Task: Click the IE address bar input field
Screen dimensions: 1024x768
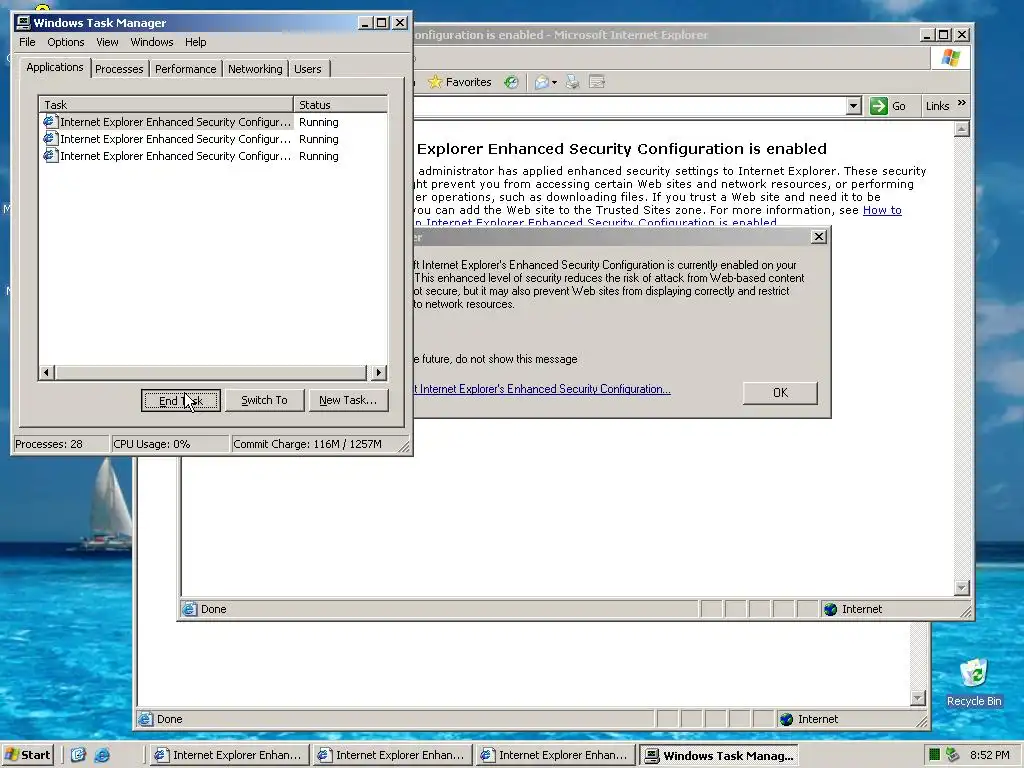Action: point(630,106)
